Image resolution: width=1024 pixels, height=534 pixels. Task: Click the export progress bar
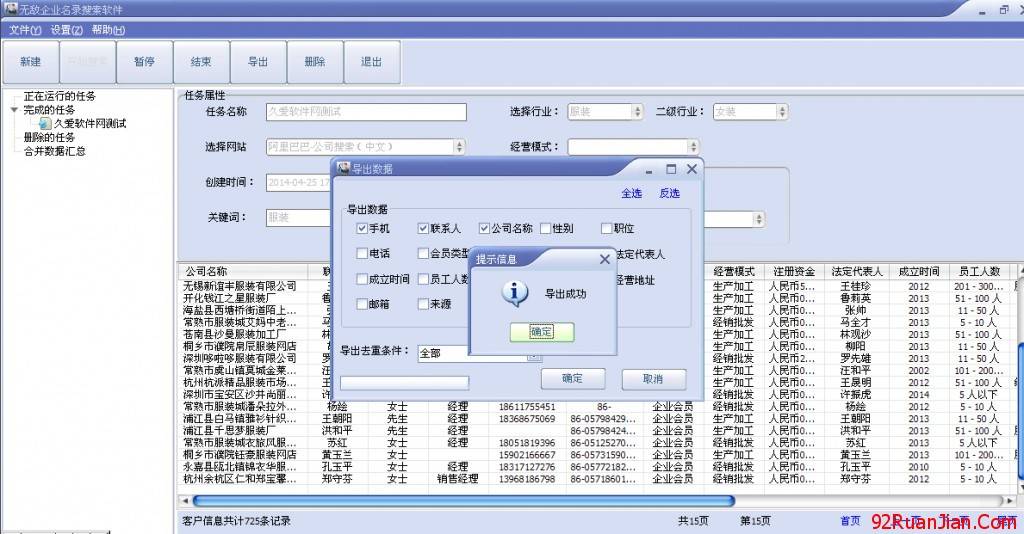[404, 383]
